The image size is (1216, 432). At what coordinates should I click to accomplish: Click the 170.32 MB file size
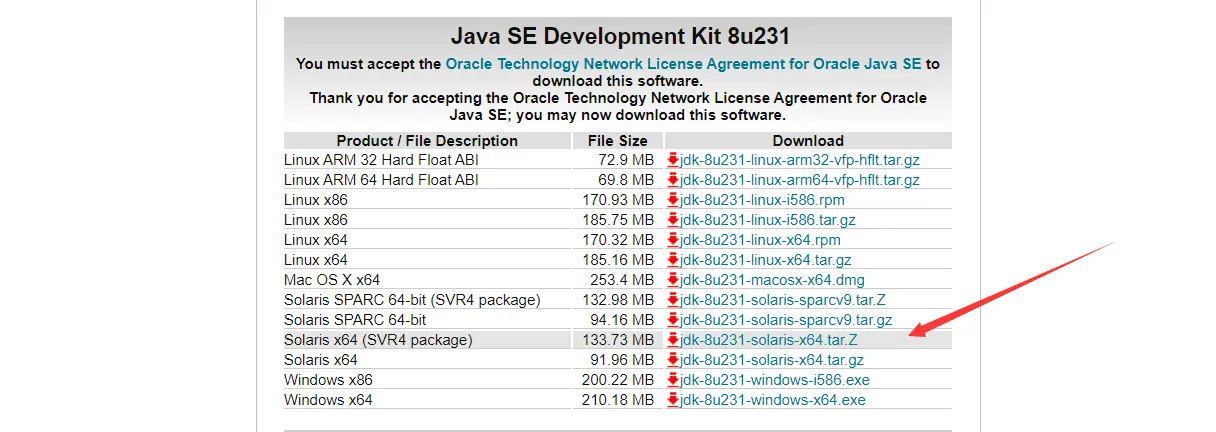(618, 240)
